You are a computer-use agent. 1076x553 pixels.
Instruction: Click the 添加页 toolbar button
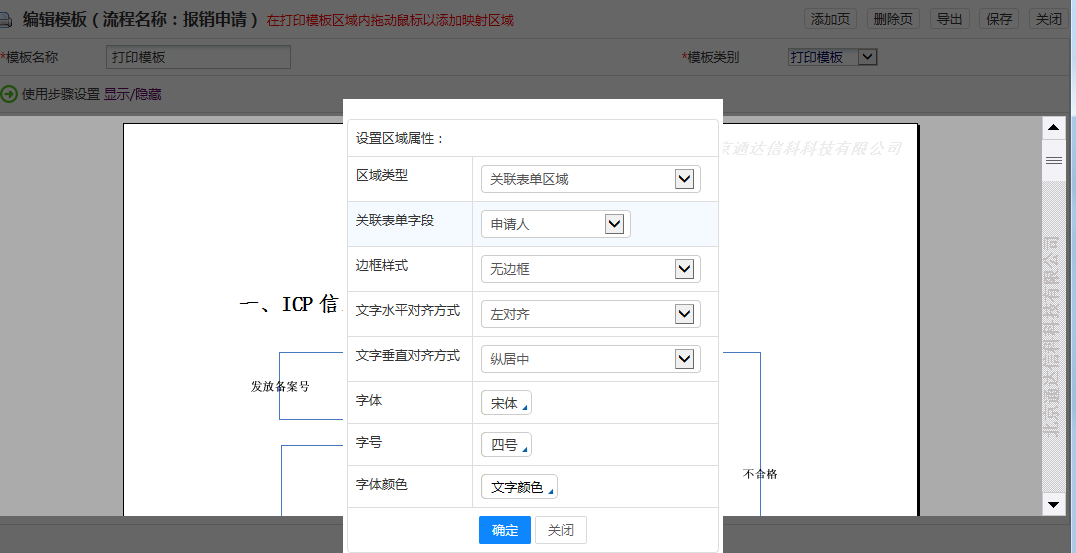[x=830, y=19]
